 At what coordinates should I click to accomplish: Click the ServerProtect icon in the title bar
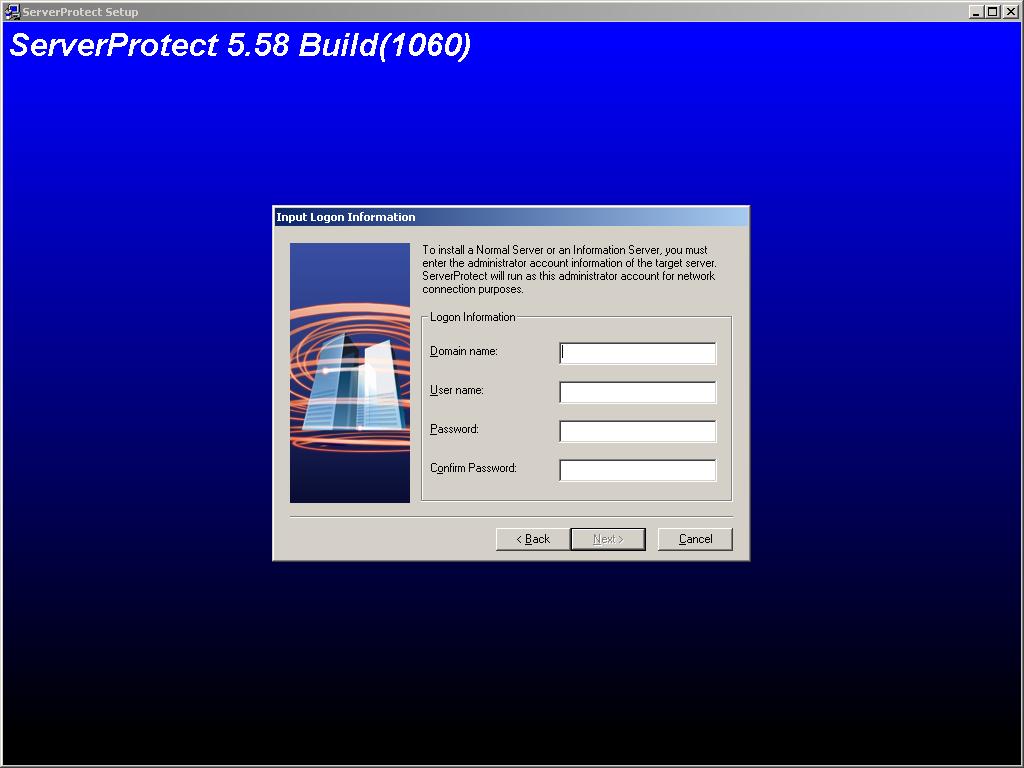pyautogui.click(x=10, y=11)
